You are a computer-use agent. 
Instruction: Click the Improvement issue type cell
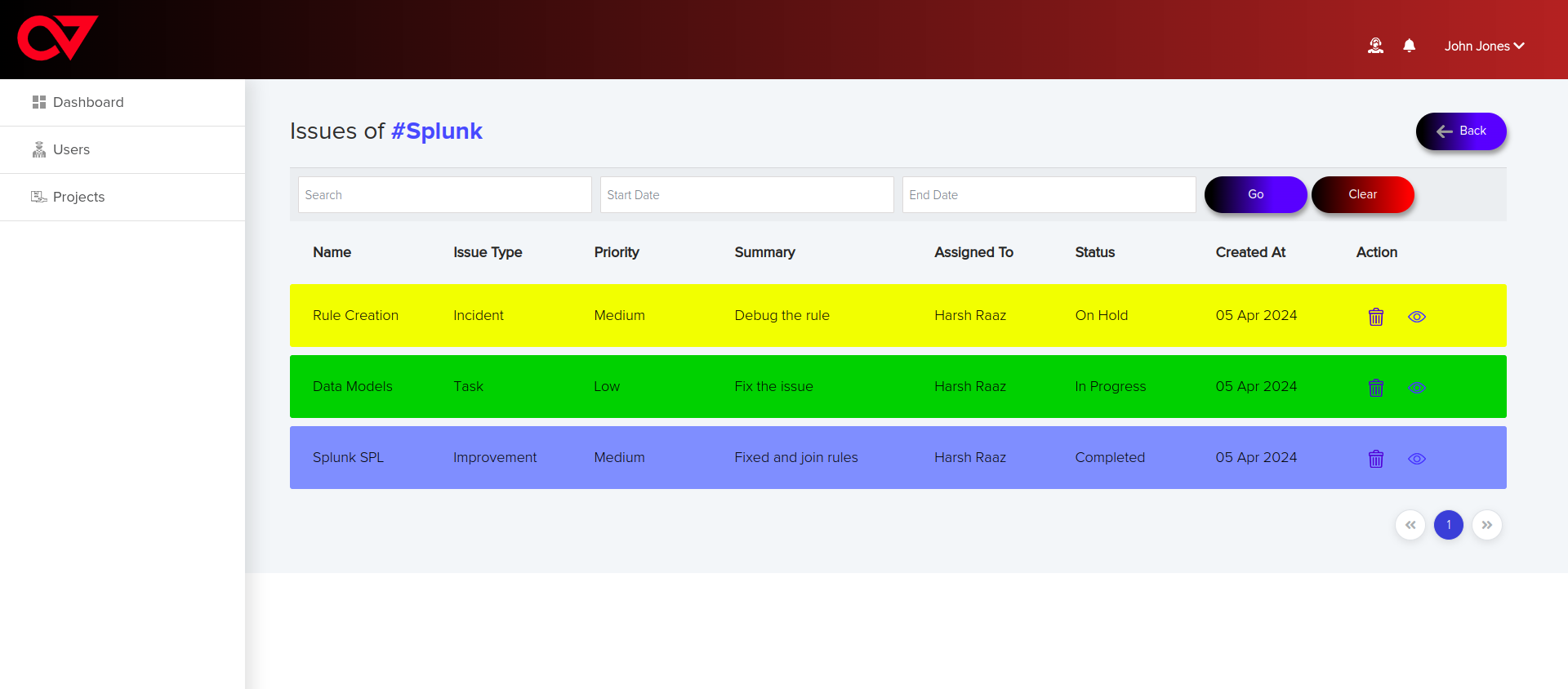pos(495,457)
